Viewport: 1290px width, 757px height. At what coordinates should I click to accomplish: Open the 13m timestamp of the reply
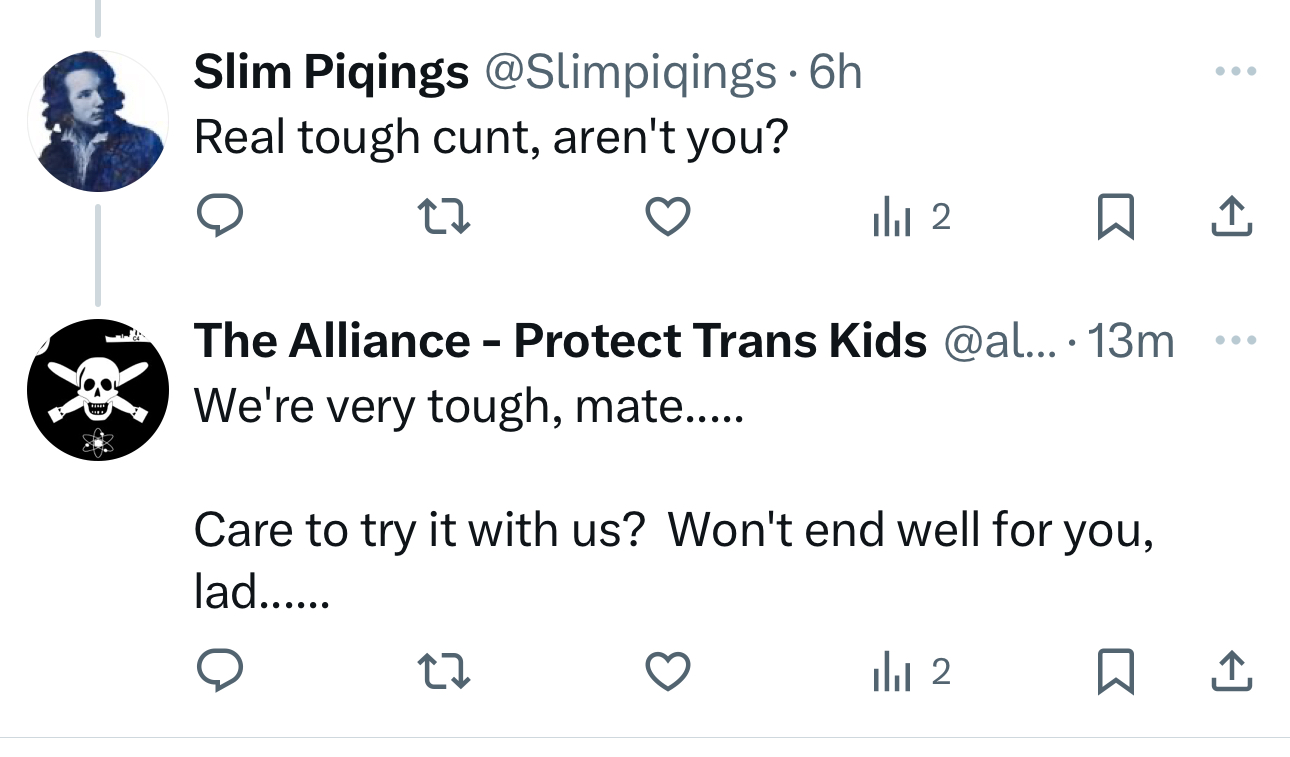(x=1130, y=342)
